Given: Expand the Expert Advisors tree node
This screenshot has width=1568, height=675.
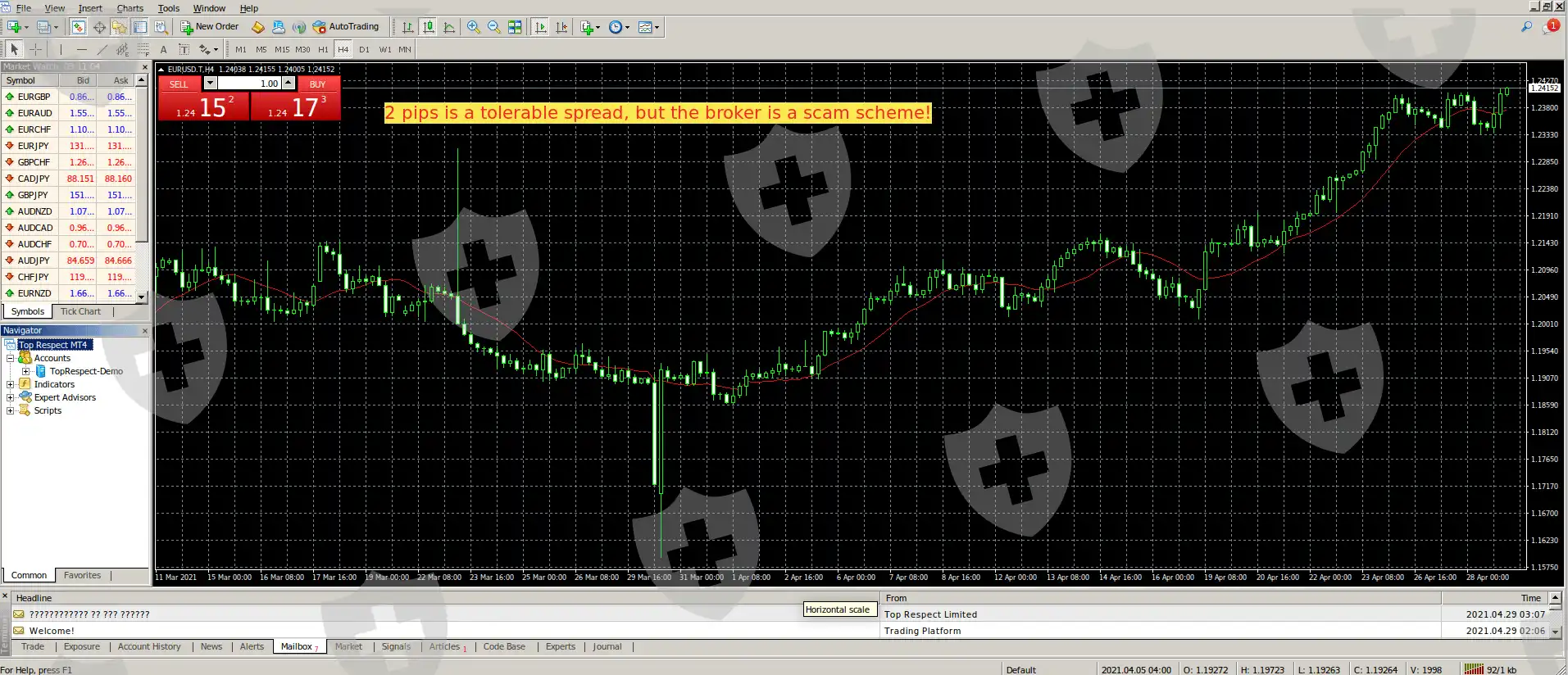Looking at the screenshot, I should point(10,397).
